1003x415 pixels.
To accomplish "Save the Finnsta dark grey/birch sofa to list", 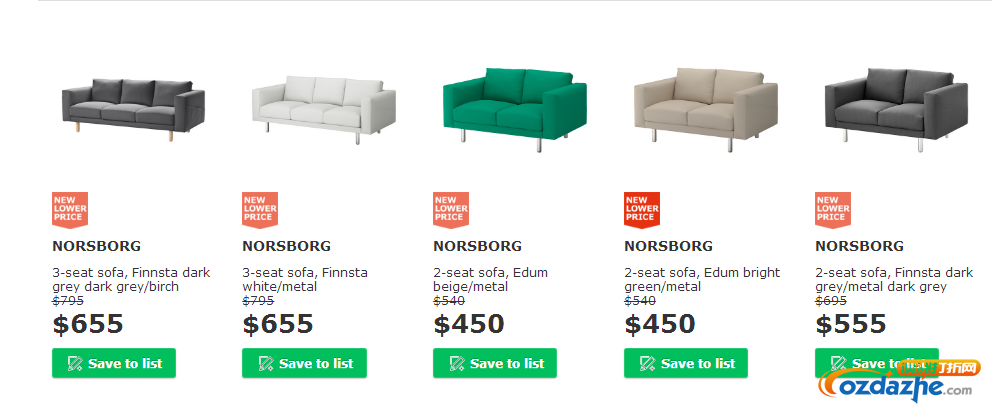I will (x=114, y=363).
